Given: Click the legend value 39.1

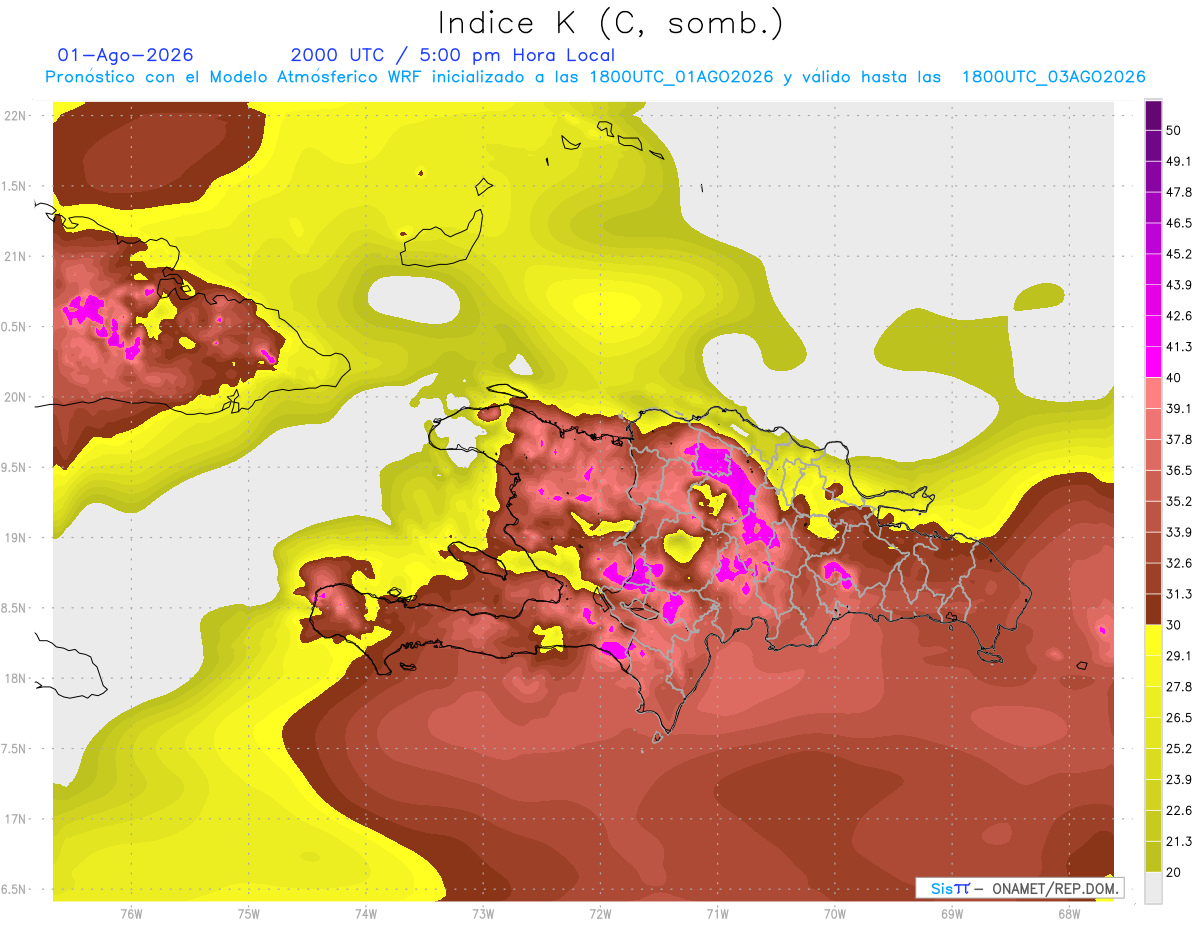Looking at the screenshot, I should coord(1179,408).
